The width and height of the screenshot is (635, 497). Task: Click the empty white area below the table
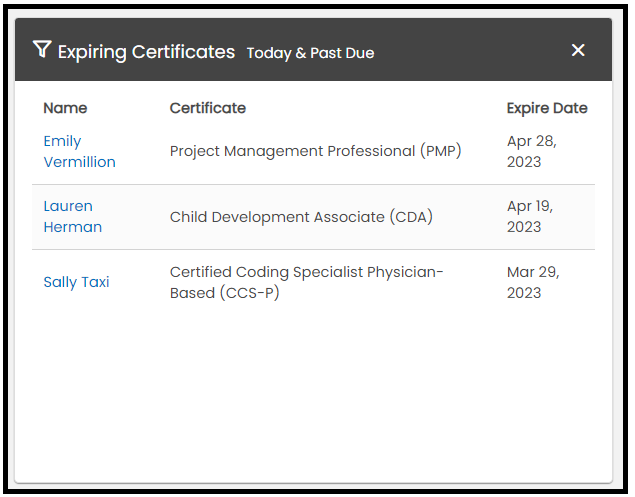pos(313,400)
